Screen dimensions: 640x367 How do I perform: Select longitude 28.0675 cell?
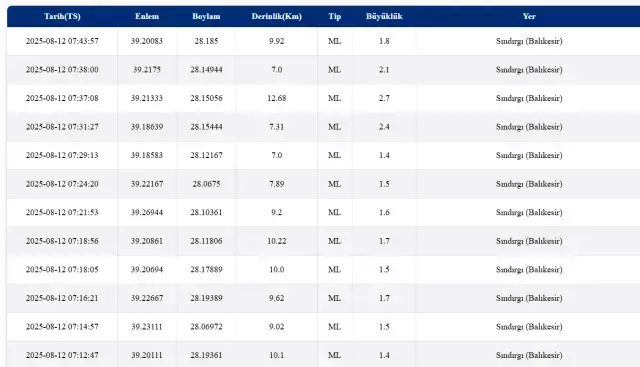tap(206, 184)
